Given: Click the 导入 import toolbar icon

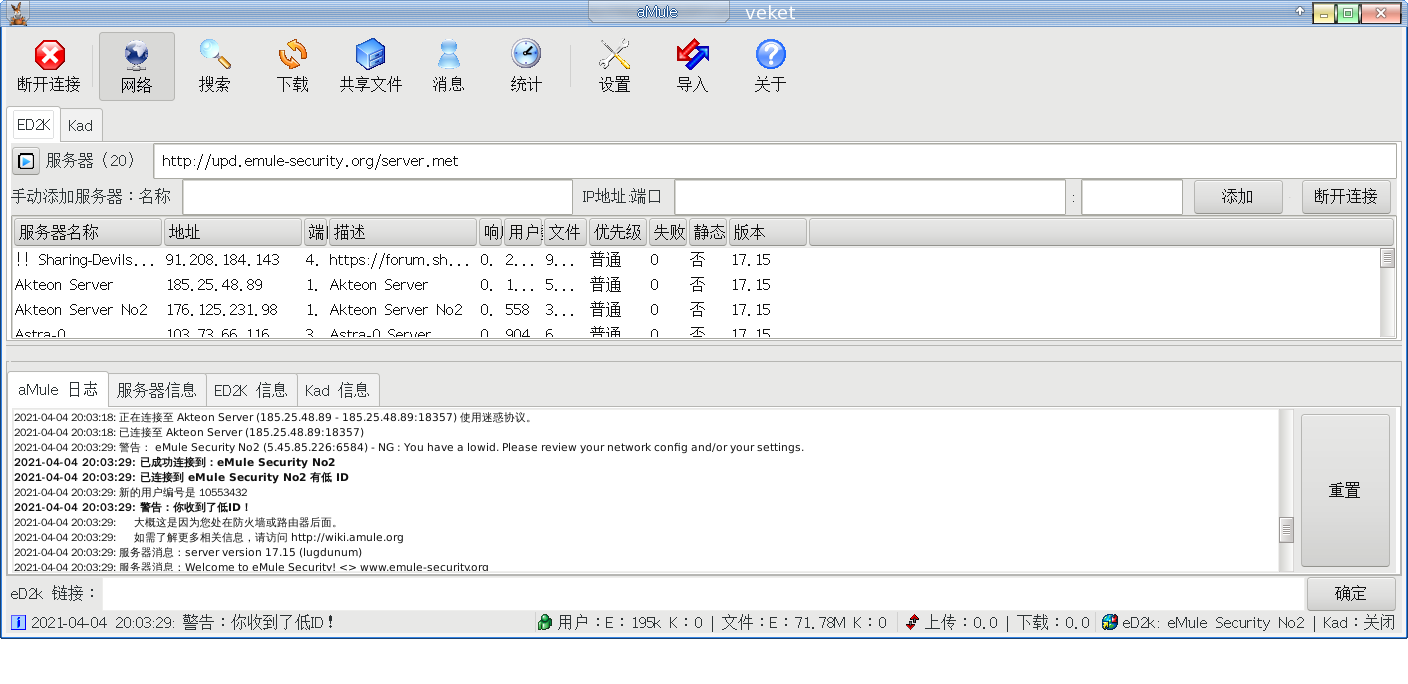Looking at the screenshot, I should pyautogui.click(x=693, y=67).
